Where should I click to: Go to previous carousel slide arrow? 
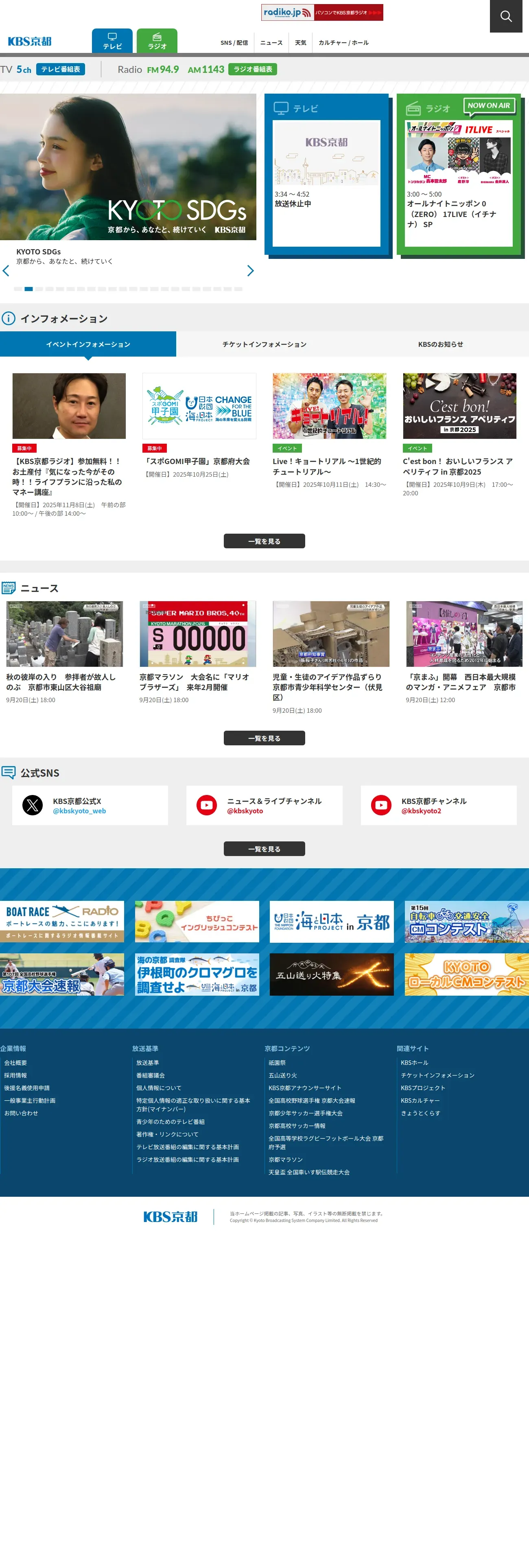click(6, 271)
